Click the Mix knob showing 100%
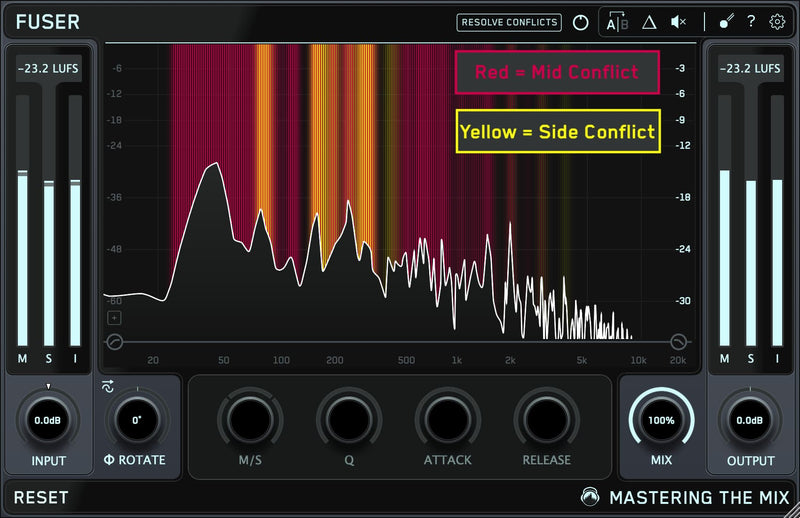The height and width of the screenshot is (518, 800). pos(661,420)
